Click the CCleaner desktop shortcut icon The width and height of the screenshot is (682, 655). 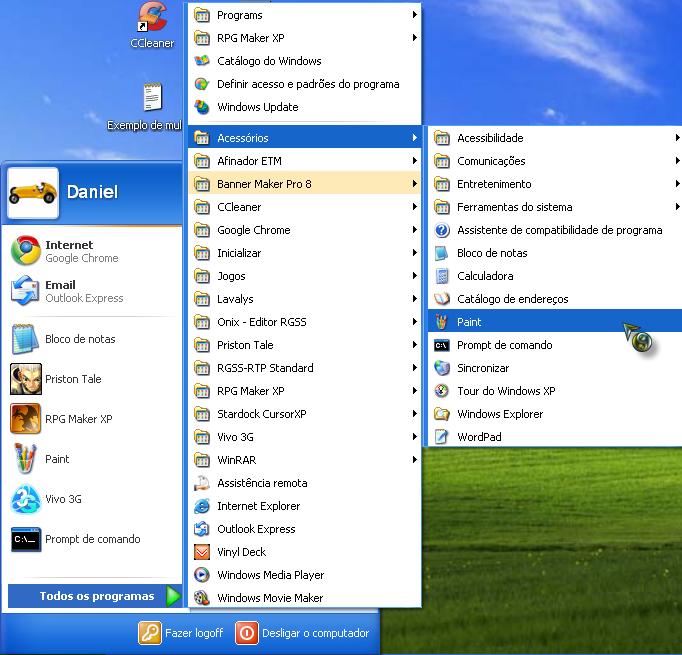[152, 17]
